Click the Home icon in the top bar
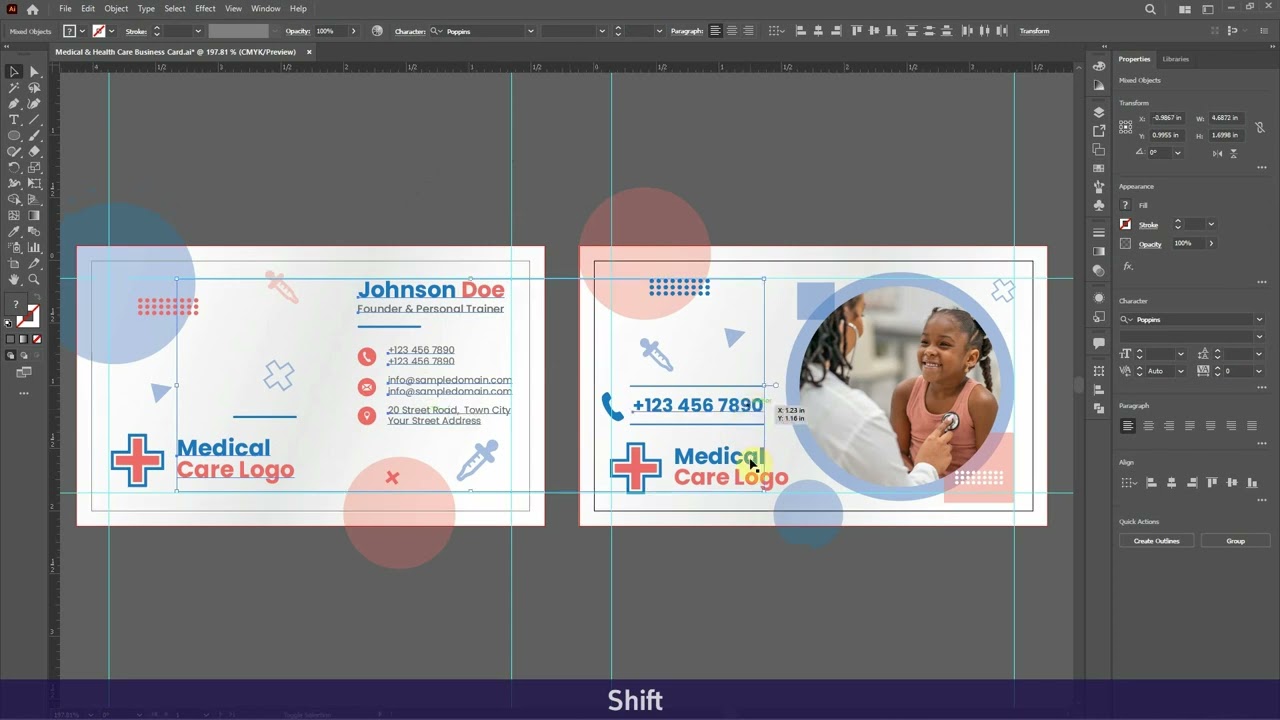 pos(33,9)
